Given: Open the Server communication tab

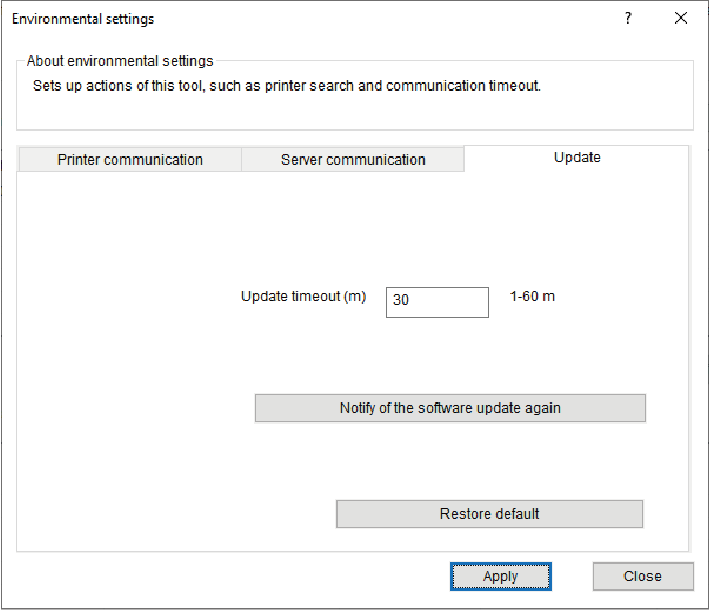Looking at the screenshot, I should (353, 160).
